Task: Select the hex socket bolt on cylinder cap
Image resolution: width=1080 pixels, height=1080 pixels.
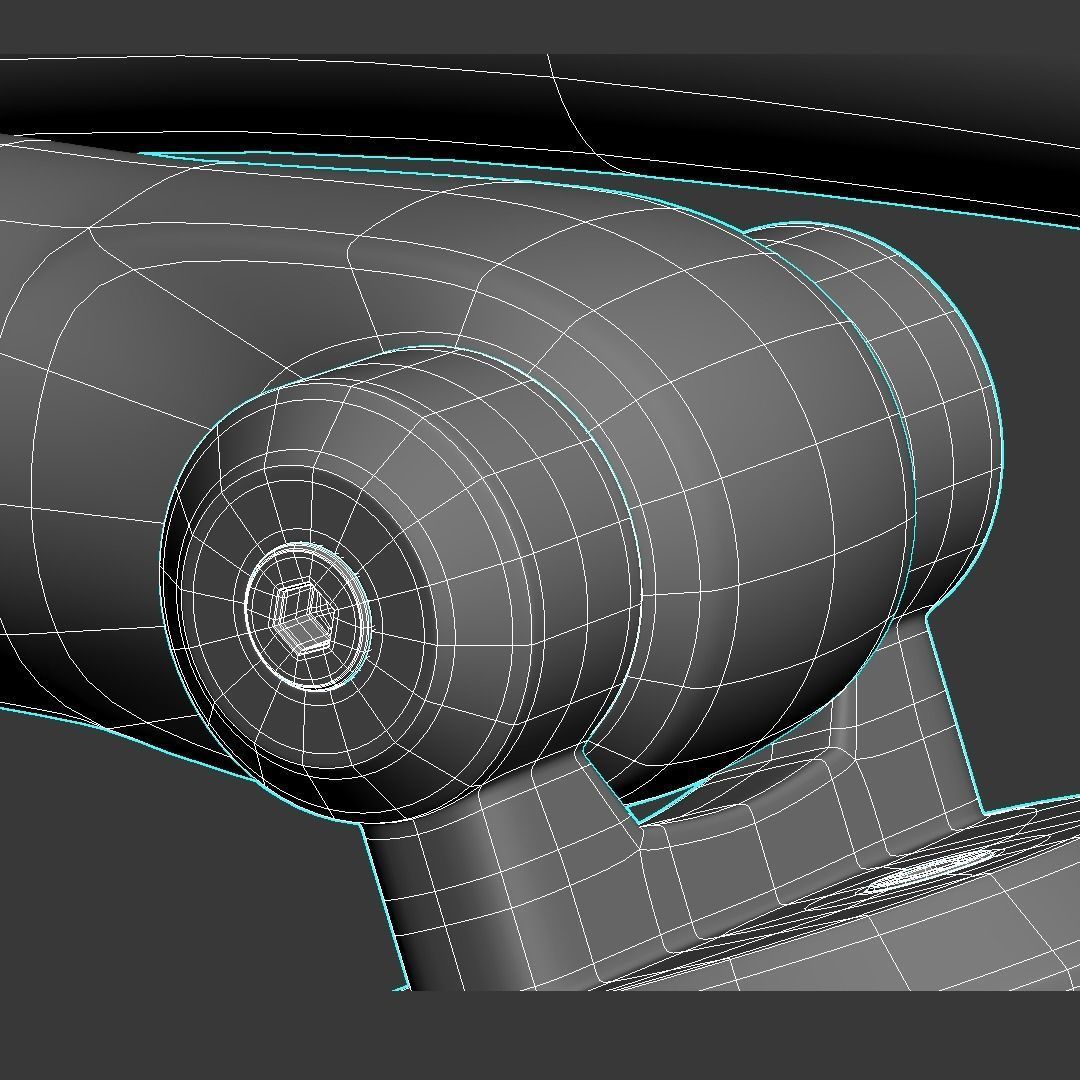Action: coord(308,616)
